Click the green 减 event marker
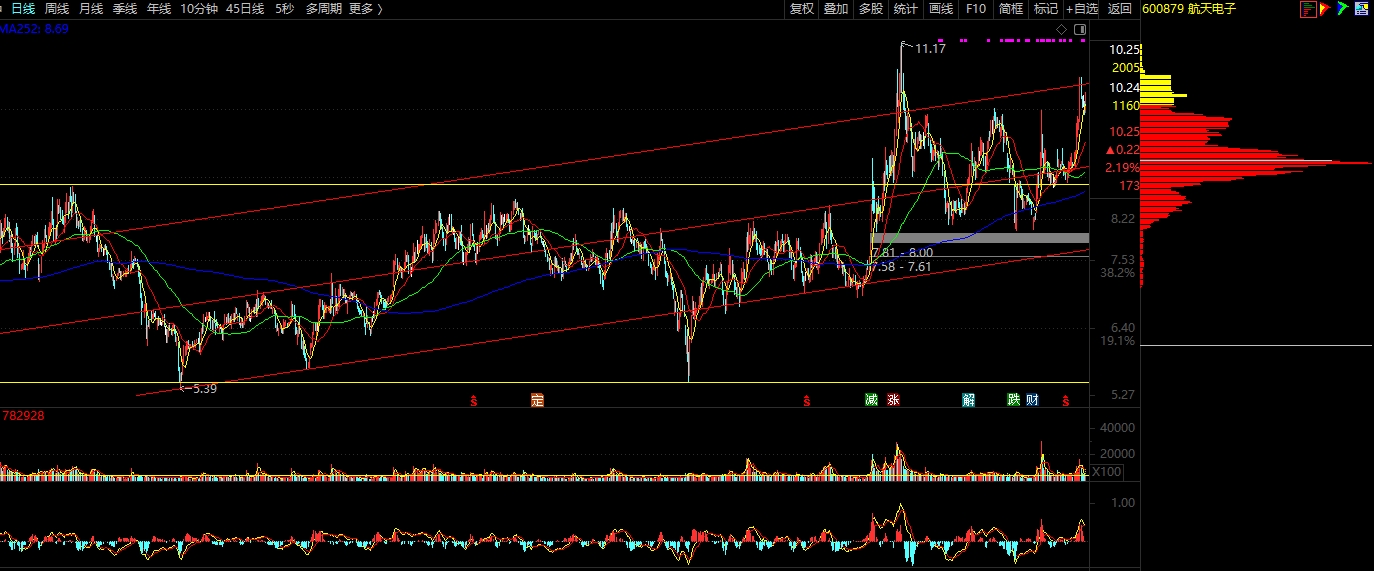 (x=872, y=400)
